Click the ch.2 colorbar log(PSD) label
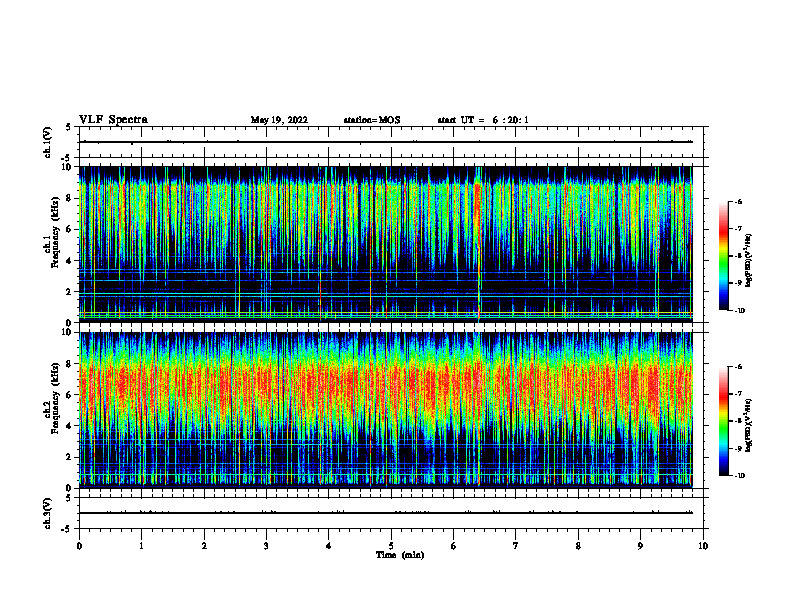 [x=749, y=425]
